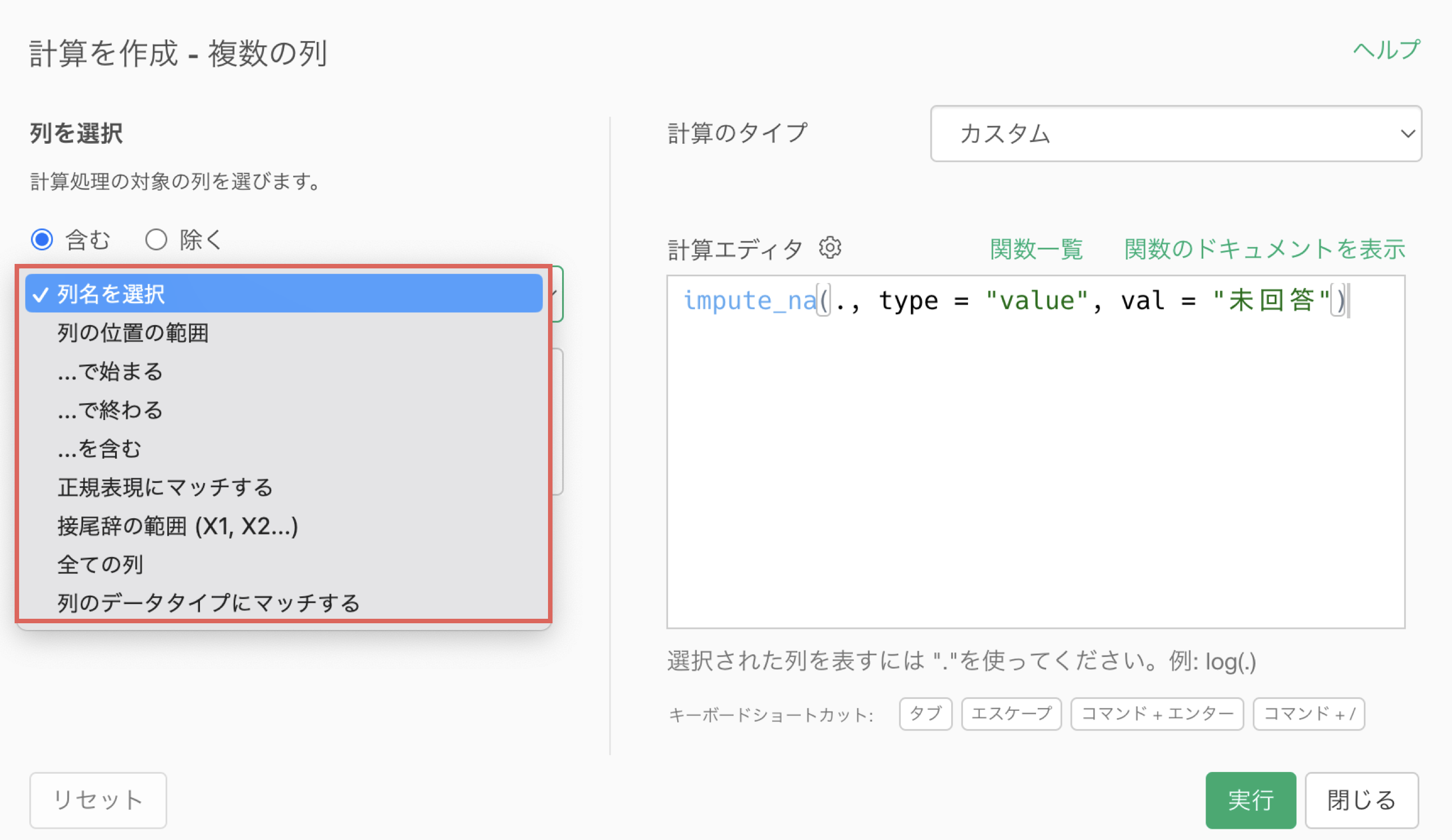
Task: Choose 列の位置の範囲 option
Action: coord(133,333)
